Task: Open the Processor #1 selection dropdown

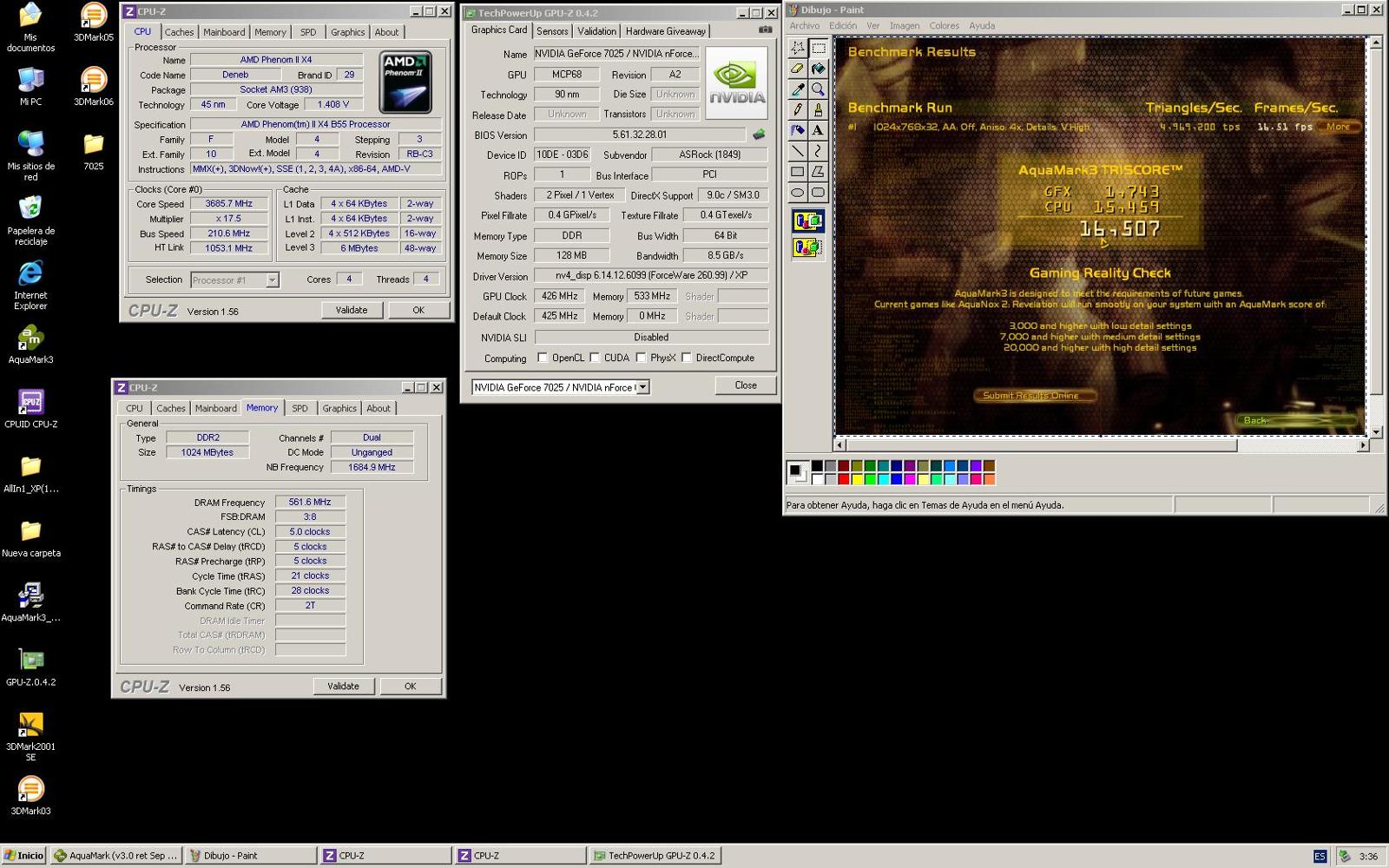Action: coord(272,279)
